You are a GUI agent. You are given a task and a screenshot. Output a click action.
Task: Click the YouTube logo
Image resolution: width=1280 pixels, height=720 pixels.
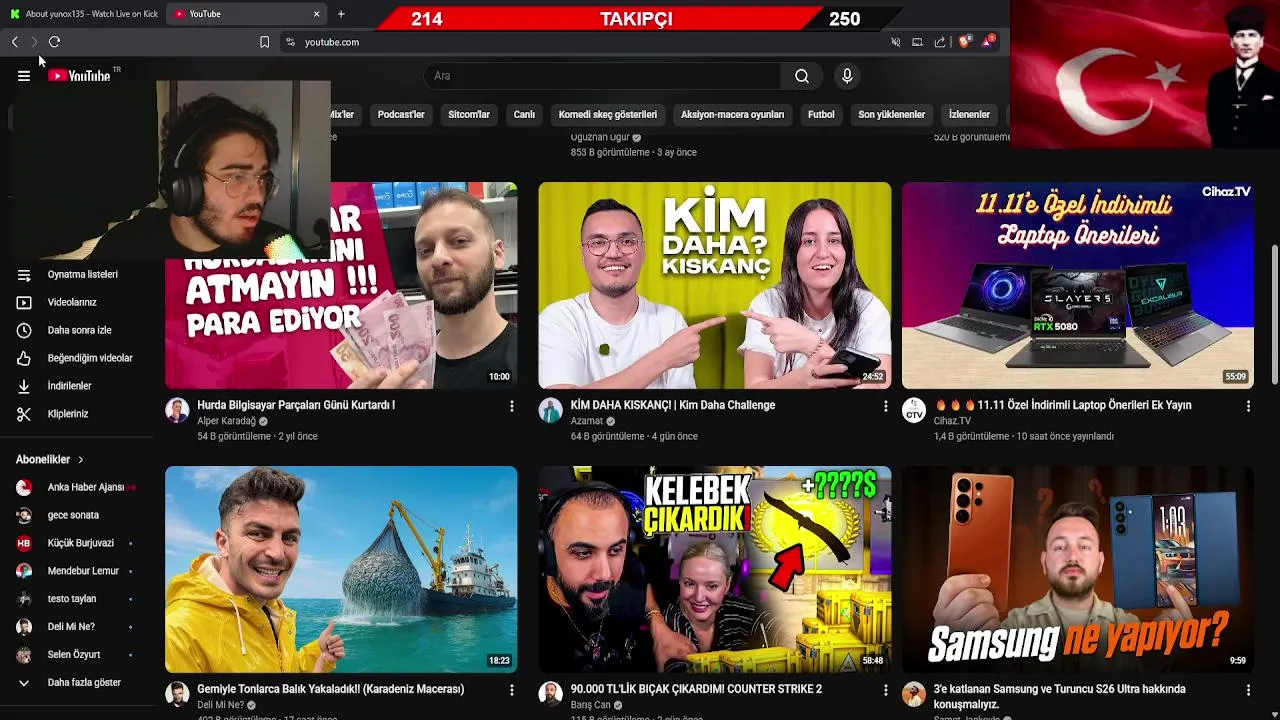click(79, 76)
